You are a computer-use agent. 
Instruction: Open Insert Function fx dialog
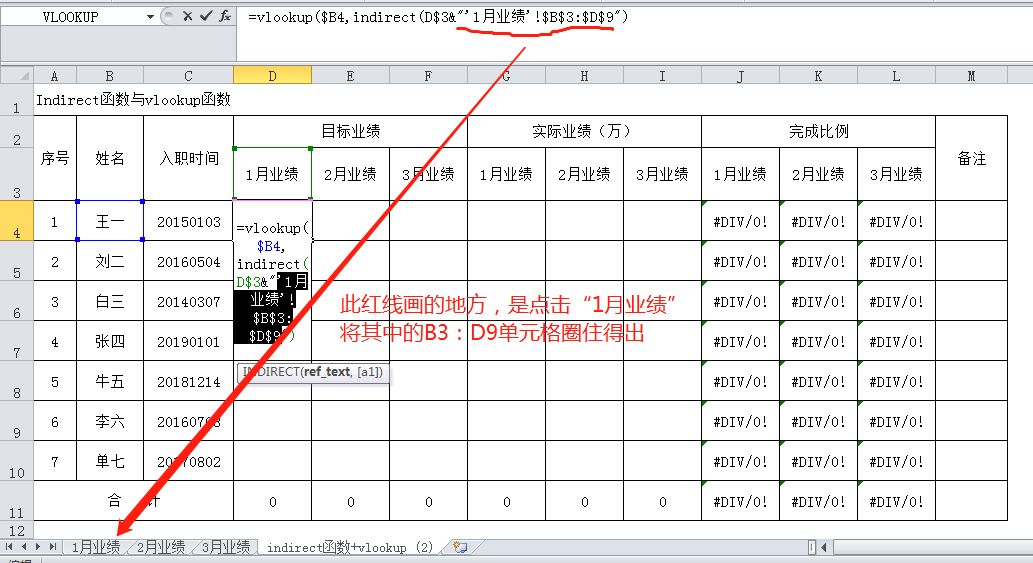(x=225, y=16)
